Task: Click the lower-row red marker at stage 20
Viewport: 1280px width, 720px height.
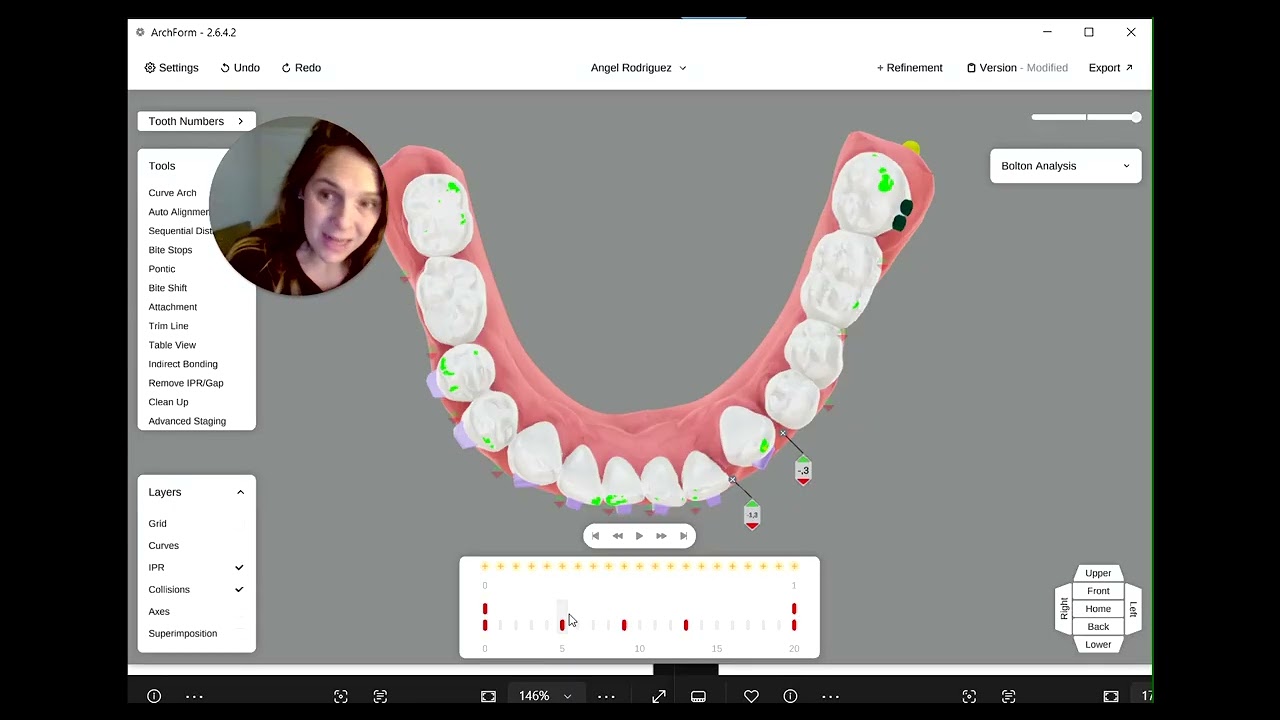Action: point(794,625)
